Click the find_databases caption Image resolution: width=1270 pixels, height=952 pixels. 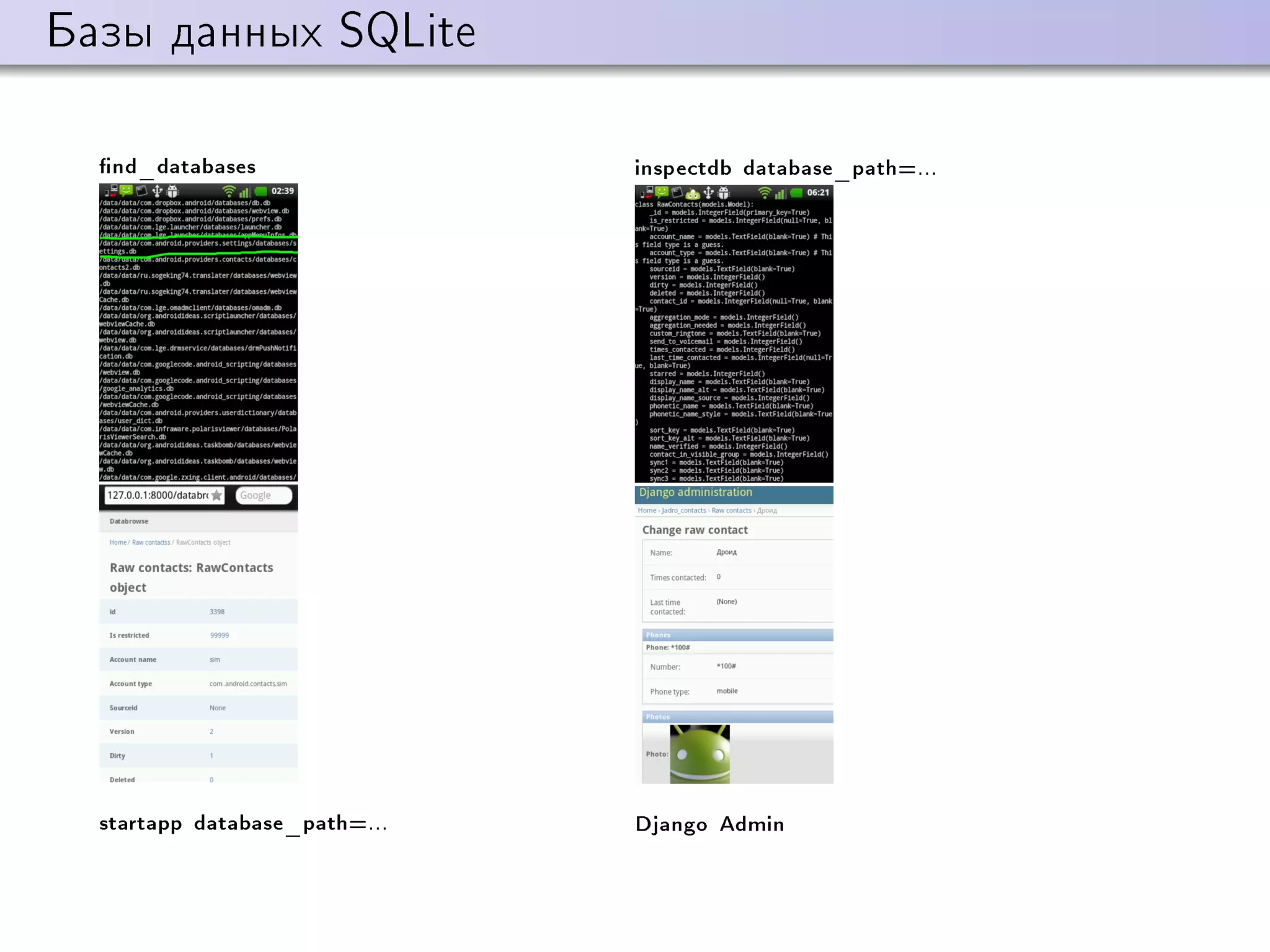coord(177,167)
